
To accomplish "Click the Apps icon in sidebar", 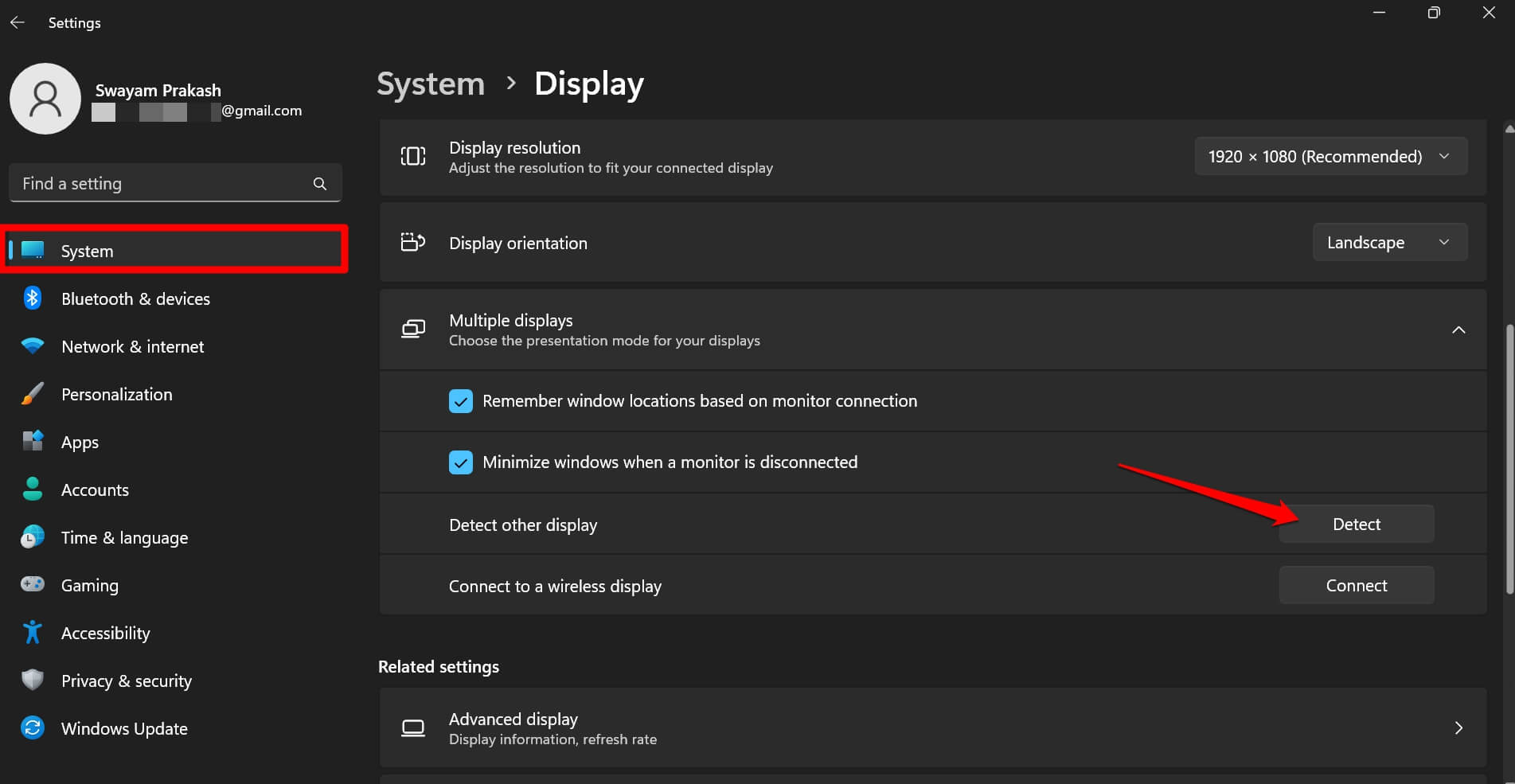I will tap(32, 442).
